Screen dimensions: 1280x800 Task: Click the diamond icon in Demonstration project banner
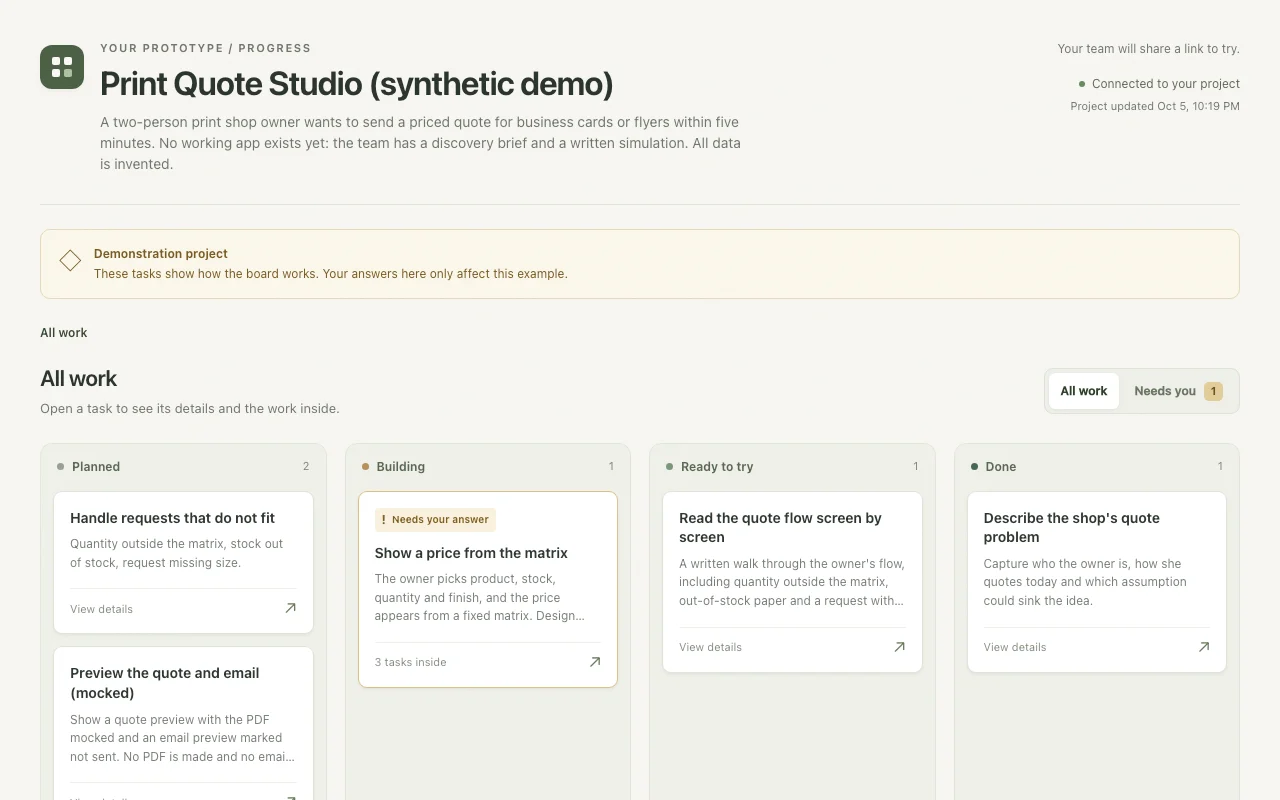[70, 261]
